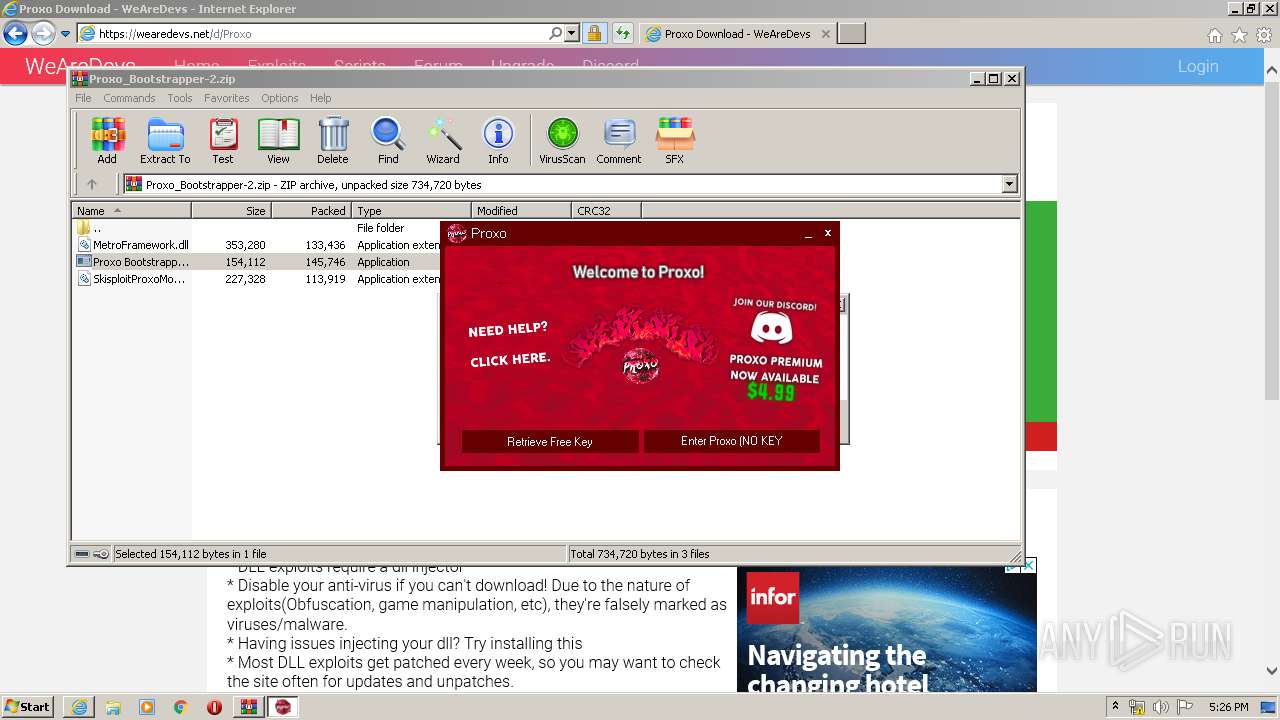
Task: Sort by the Size column header
Action: [x=232, y=211]
